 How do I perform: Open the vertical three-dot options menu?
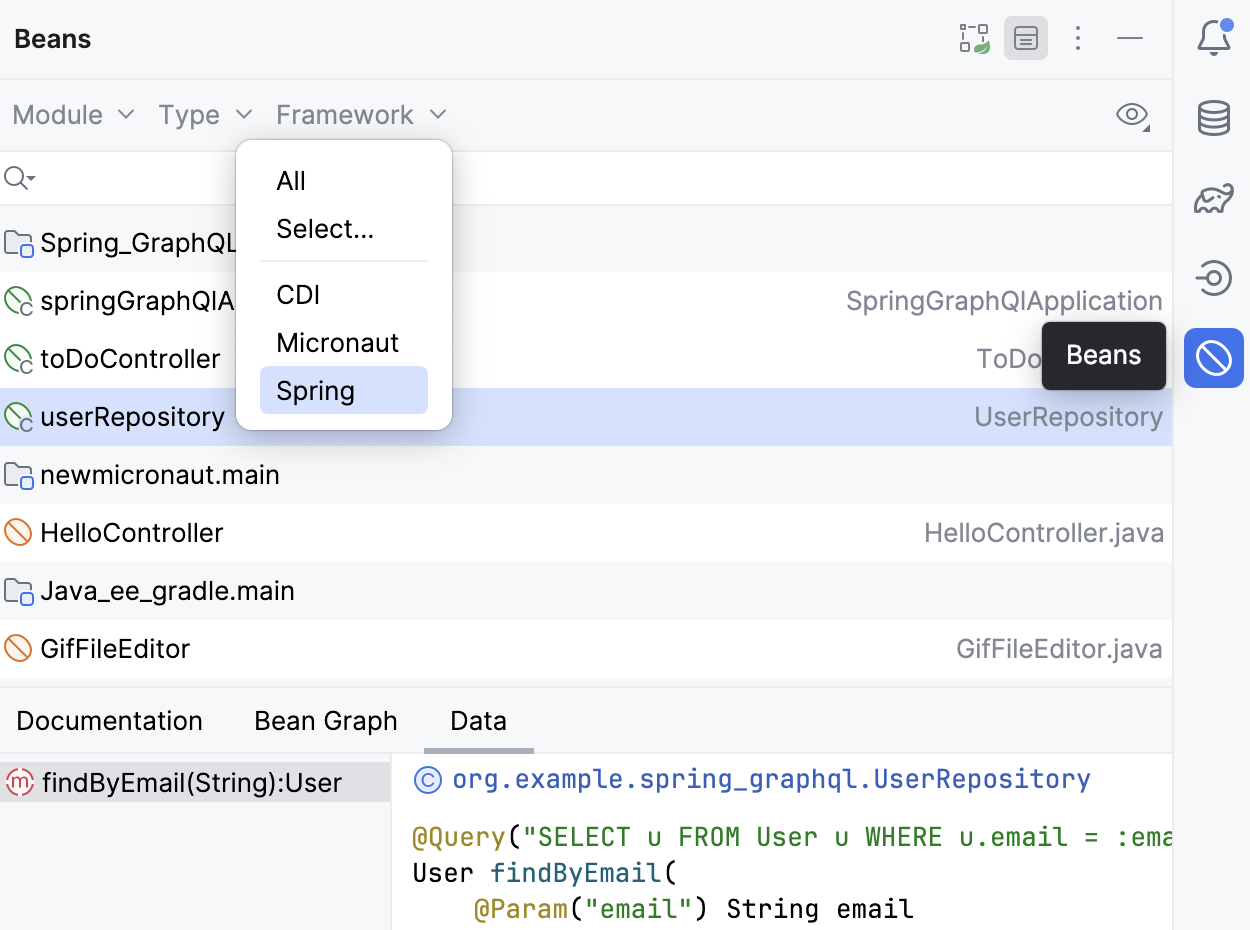pos(1077,39)
